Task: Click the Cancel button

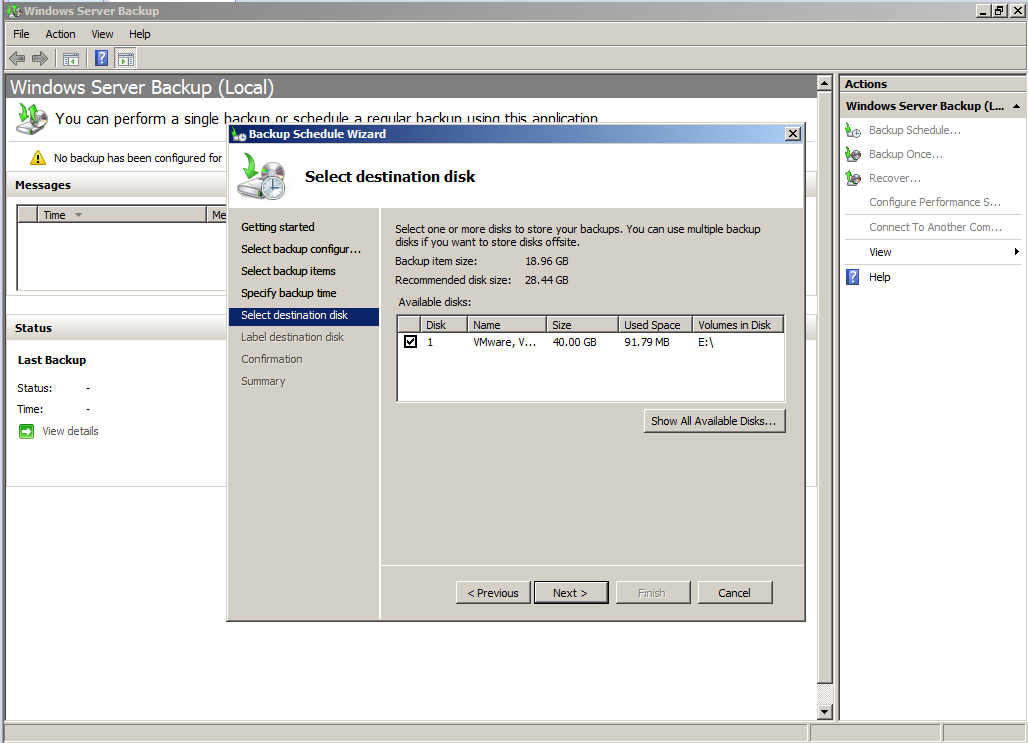Action: [x=735, y=593]
